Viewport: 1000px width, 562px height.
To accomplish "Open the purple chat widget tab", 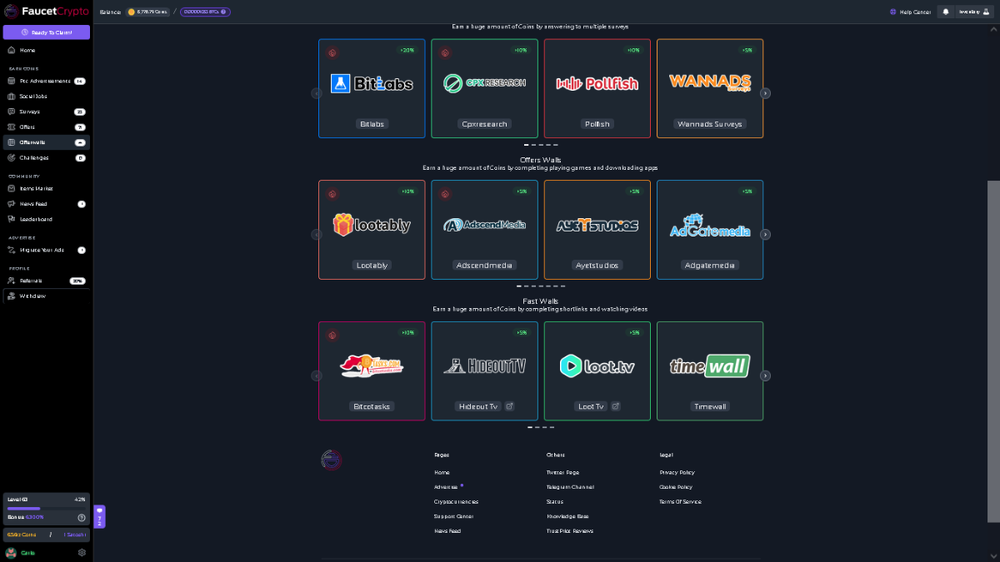I will pyautogui.click(x=99, y=517).
